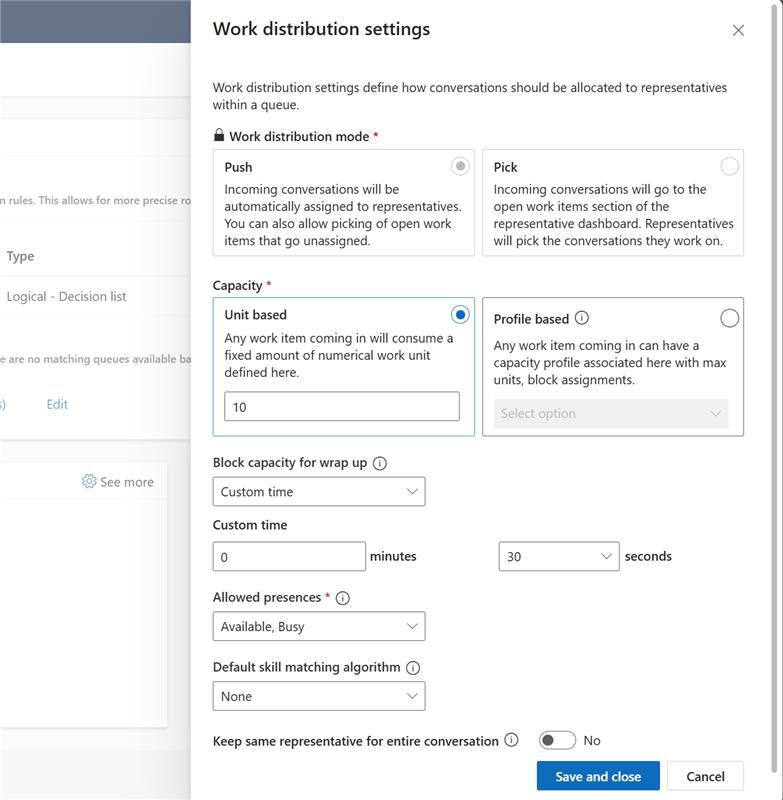The height and width of the screenshot is (800, 783).
Task: Click the gear icon beside See more
Action: [89, 482]
